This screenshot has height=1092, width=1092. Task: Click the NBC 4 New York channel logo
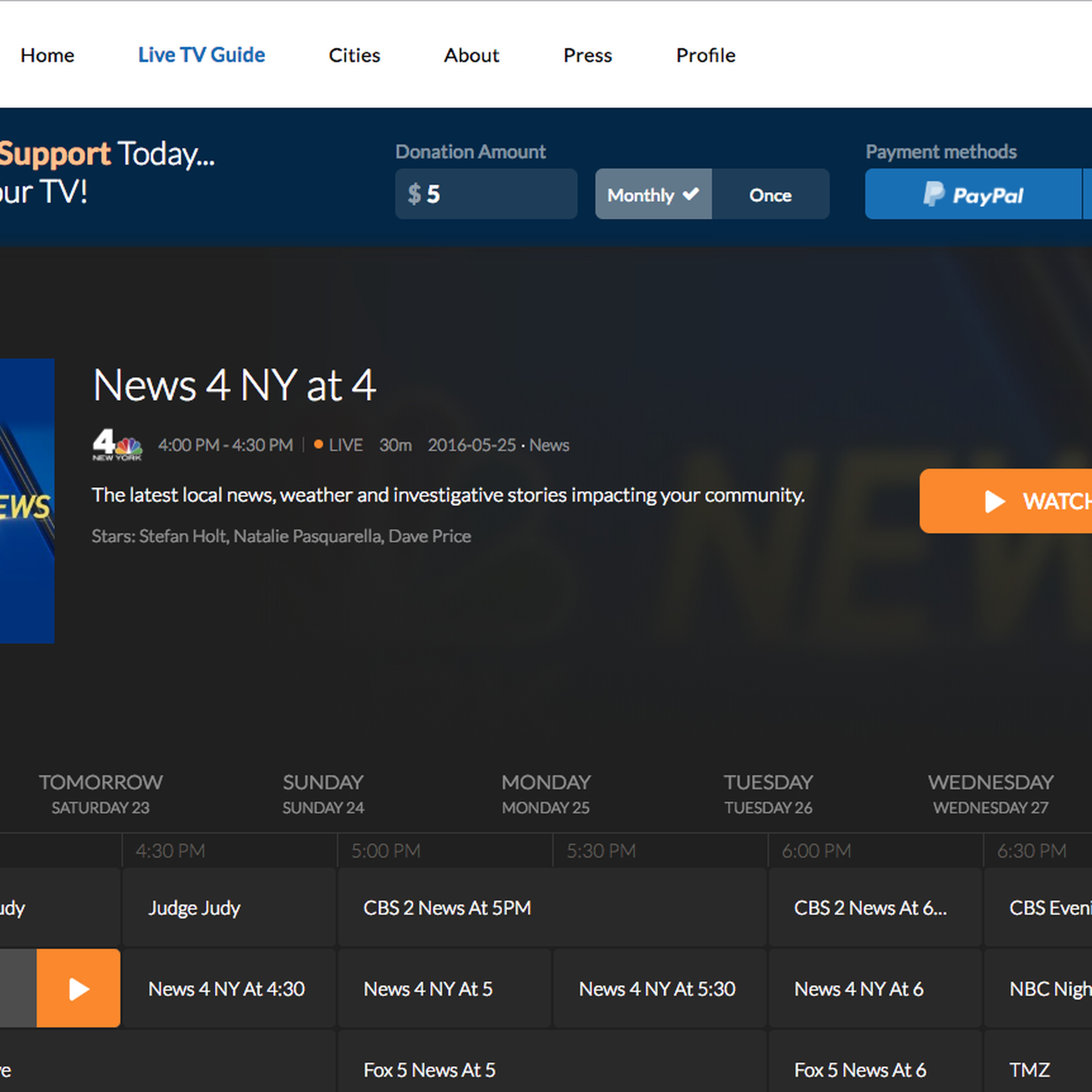click(x=117, y=445)
